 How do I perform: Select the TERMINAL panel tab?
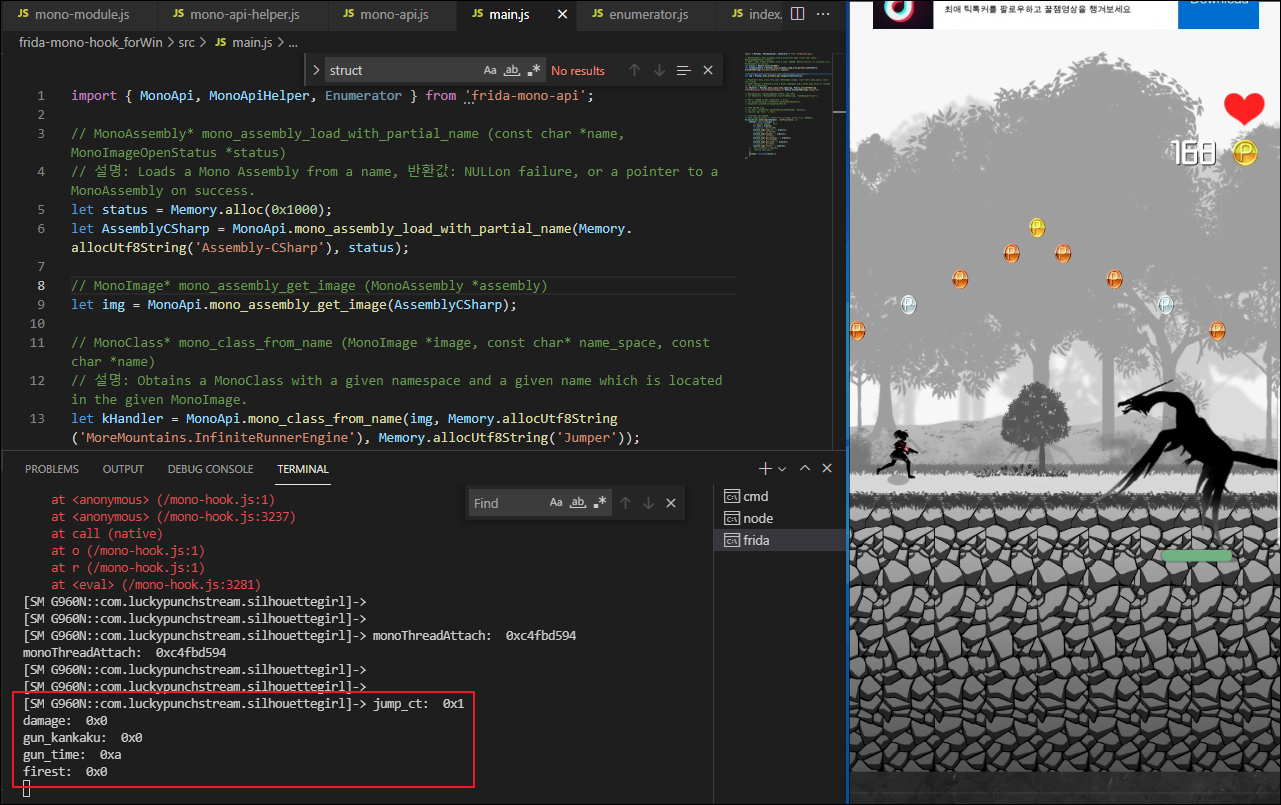coord(303,469)
